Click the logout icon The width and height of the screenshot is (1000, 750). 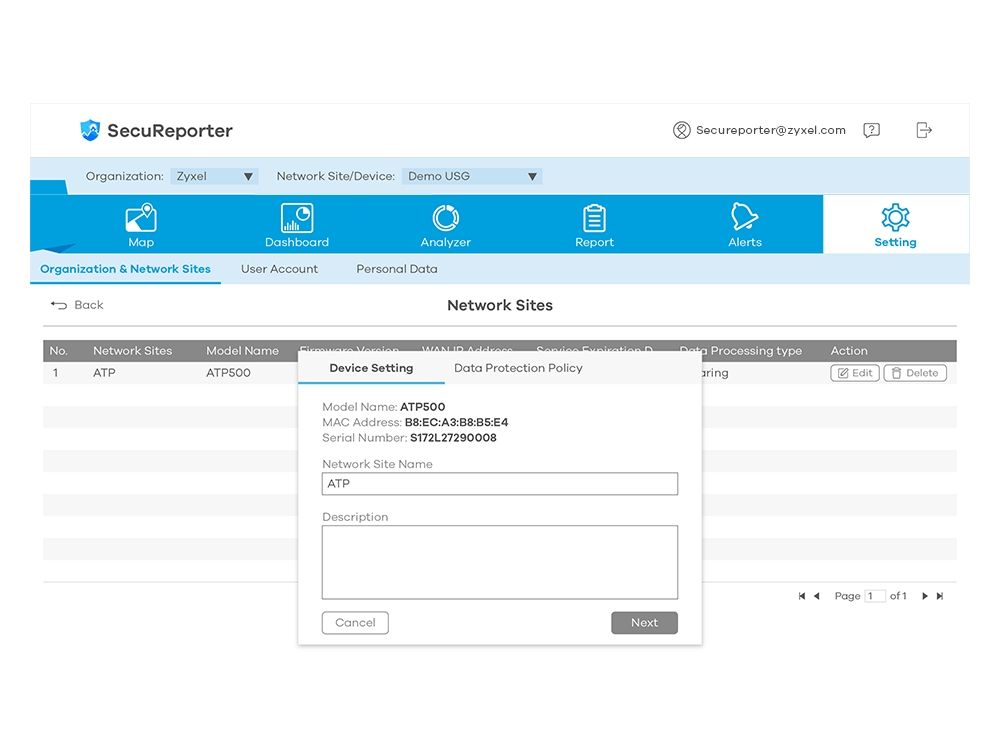click(x=924, y=130)
